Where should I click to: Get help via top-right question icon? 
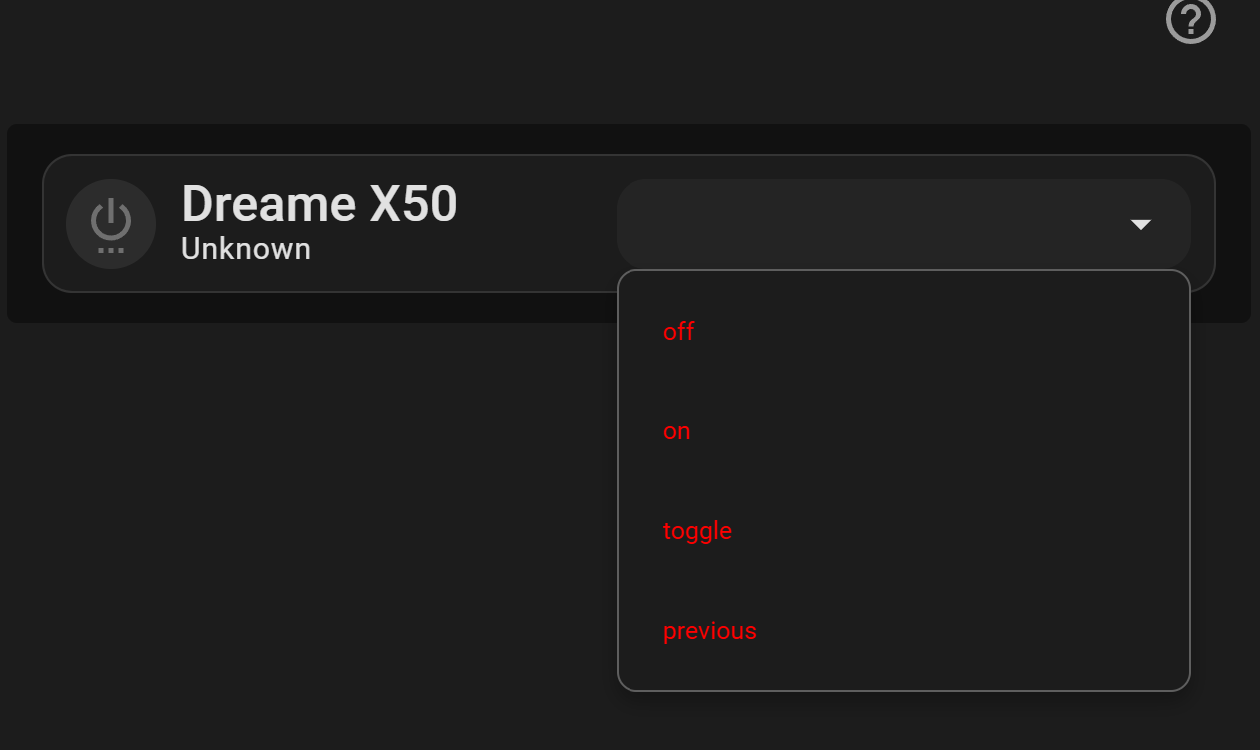pos(1191,19)
